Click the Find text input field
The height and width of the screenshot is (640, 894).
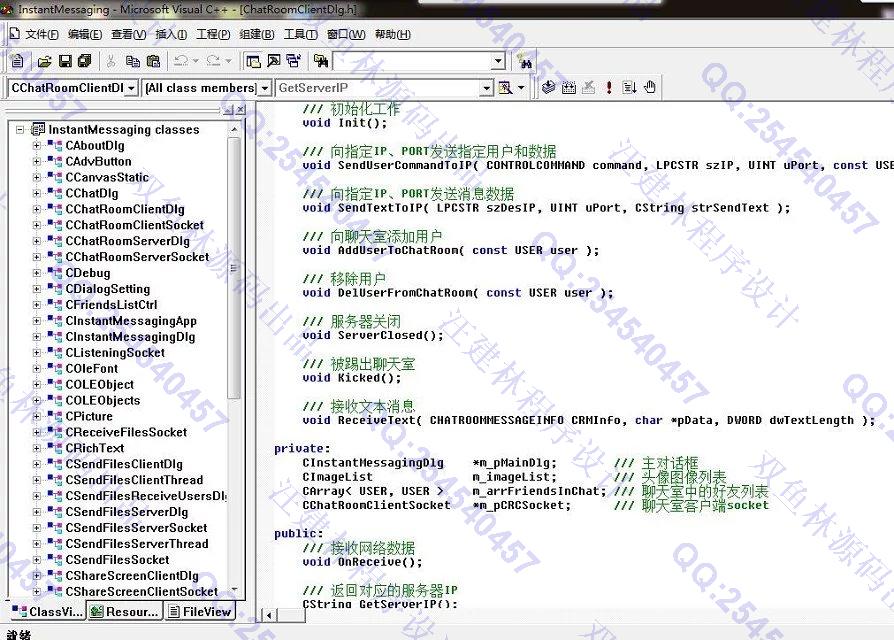[x=412, y=61]
